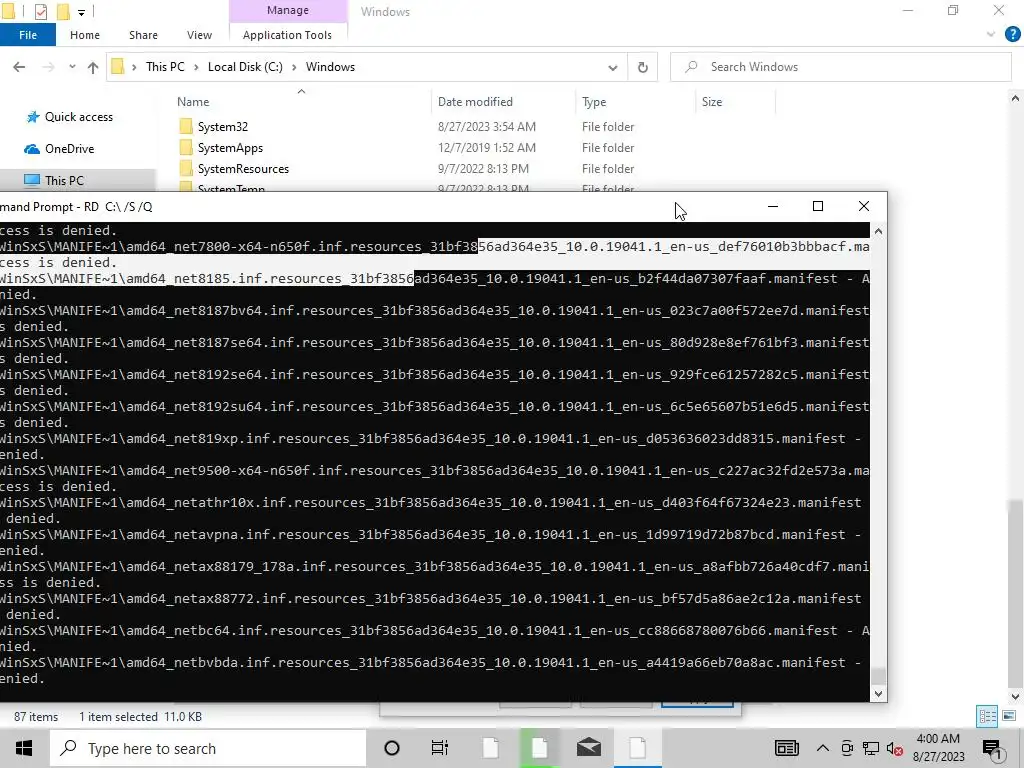Click the Explorer forward arrow
The height and width of the screenshot is (768, 1024).
click(x=48, y=67)
